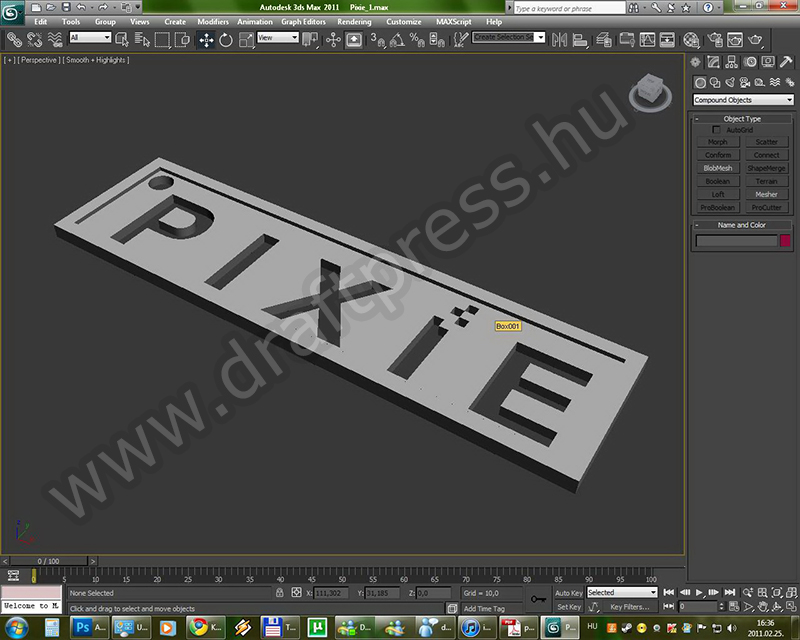
Task: Open the Compound Objects category dropdown
Action: [x=743, y=100]
